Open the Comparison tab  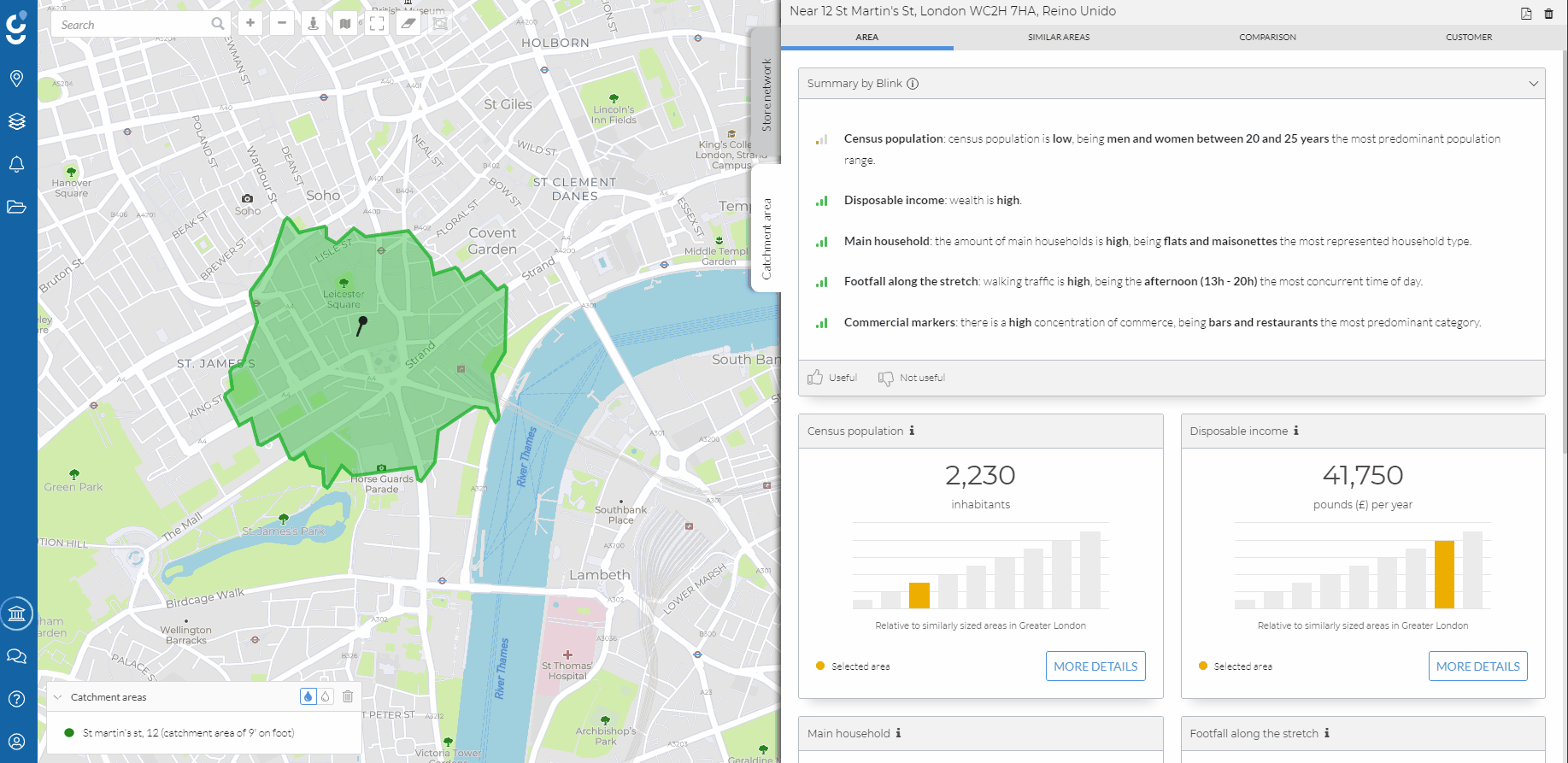[x=1267, y=38]
